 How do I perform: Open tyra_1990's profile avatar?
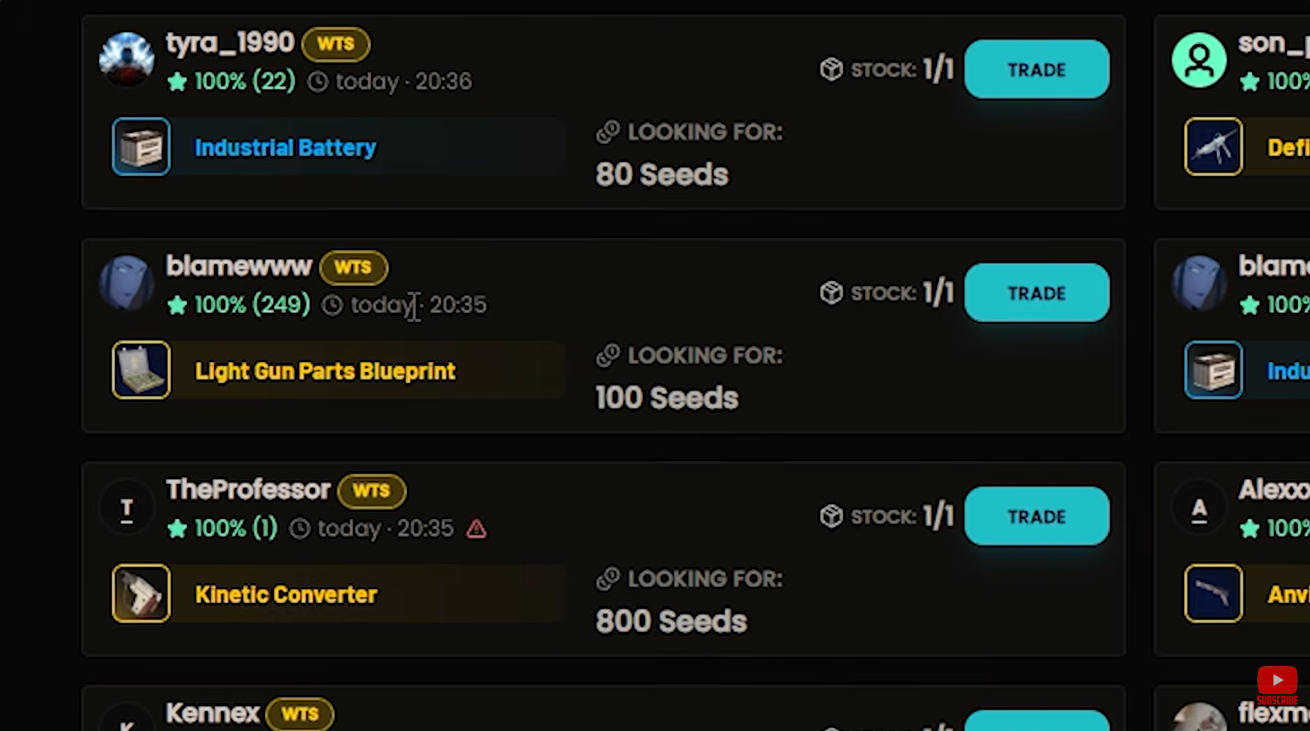[x=127, y=60]
